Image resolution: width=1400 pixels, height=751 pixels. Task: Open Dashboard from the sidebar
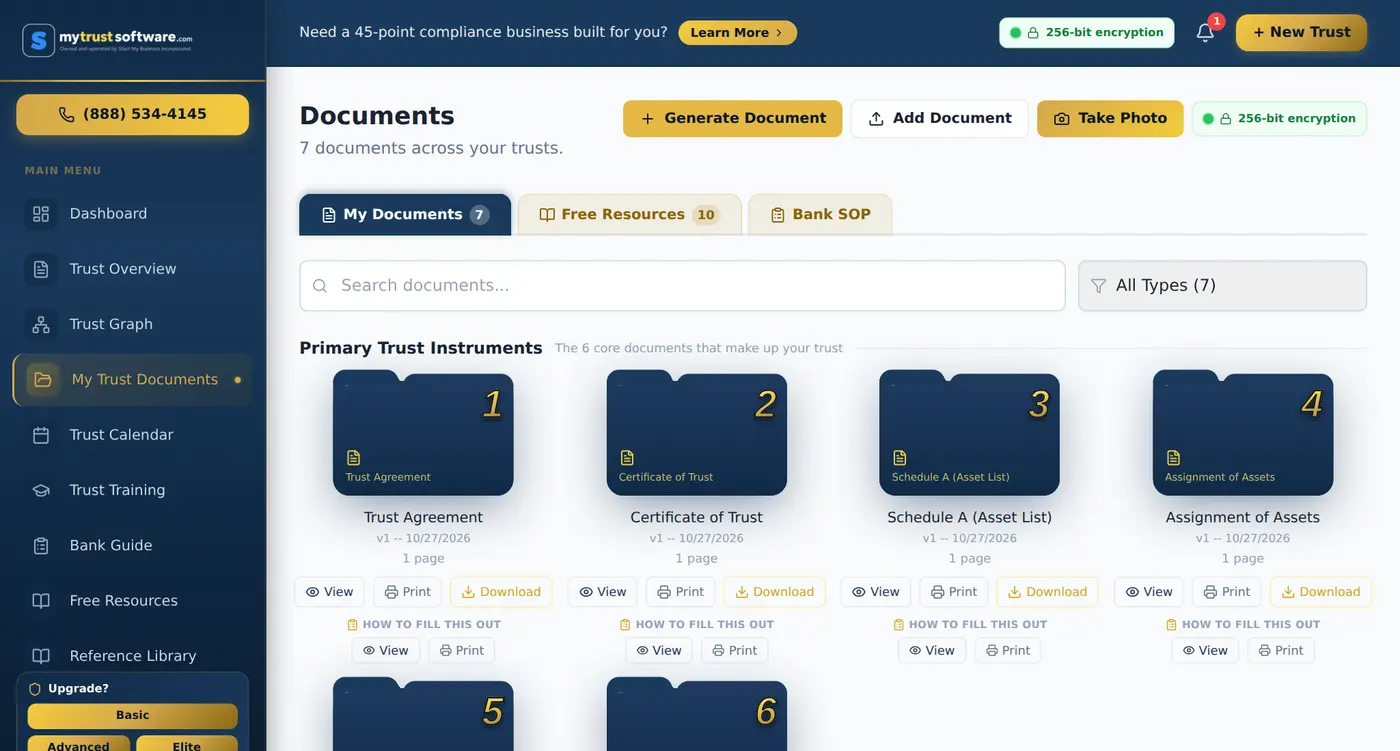132,214
